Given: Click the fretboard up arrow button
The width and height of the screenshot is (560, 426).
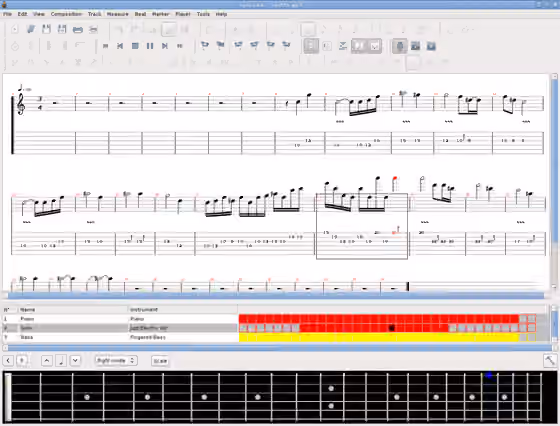Looking at the screenshot, I should click(47, 361).
